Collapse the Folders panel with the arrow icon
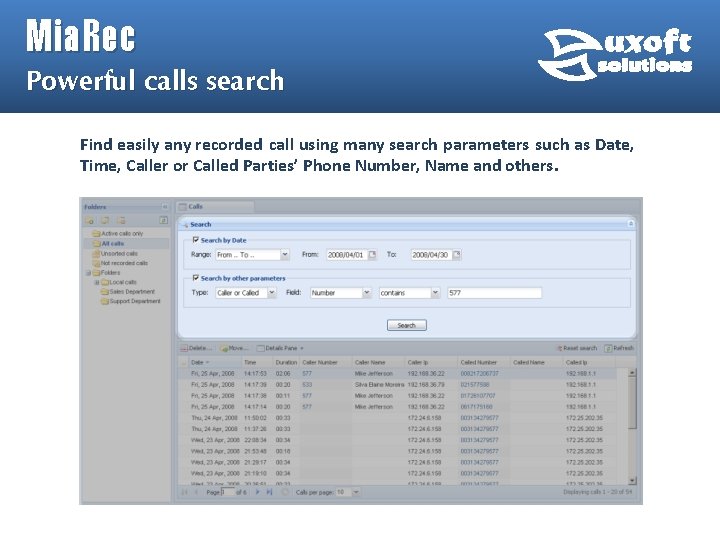Viewport: 720px width, 540px height. 165,207
